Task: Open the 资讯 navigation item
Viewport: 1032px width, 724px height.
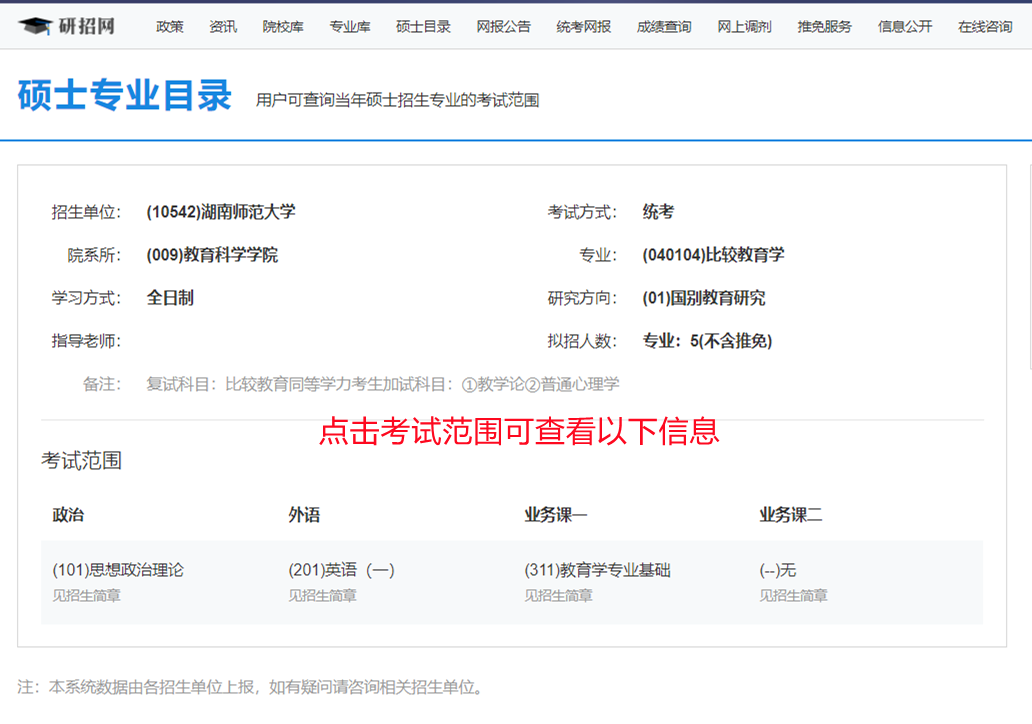Action: coord(223,27)
